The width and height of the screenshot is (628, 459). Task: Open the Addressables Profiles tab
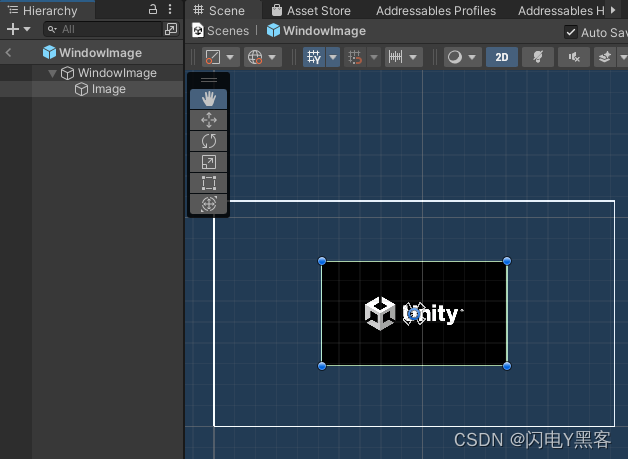pyautogui.click(x=436, y=10)
